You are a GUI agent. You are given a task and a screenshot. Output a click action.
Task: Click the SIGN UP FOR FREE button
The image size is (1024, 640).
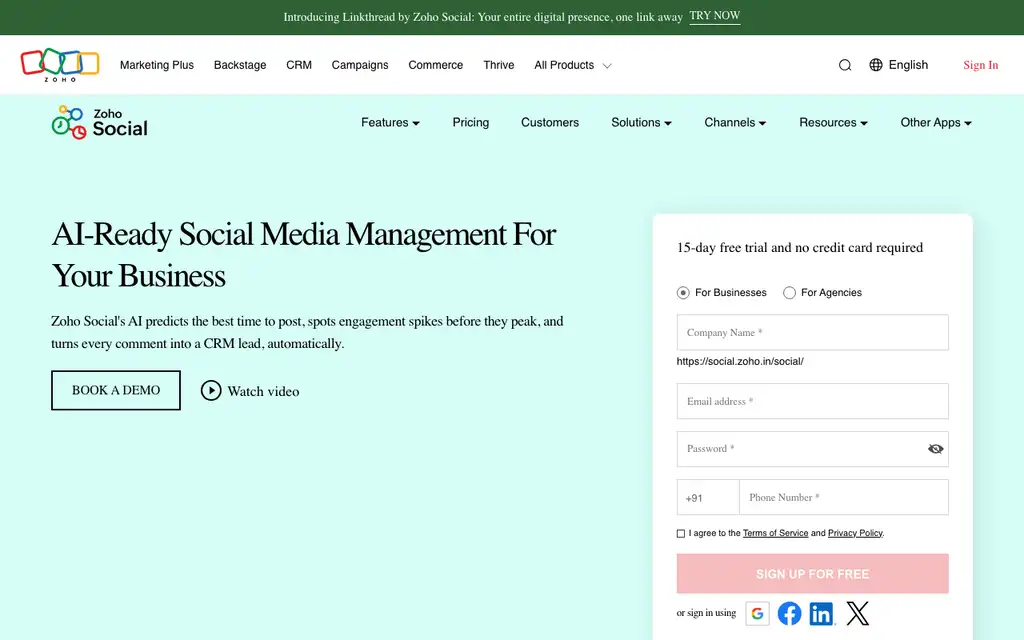(x=812, y=574)
